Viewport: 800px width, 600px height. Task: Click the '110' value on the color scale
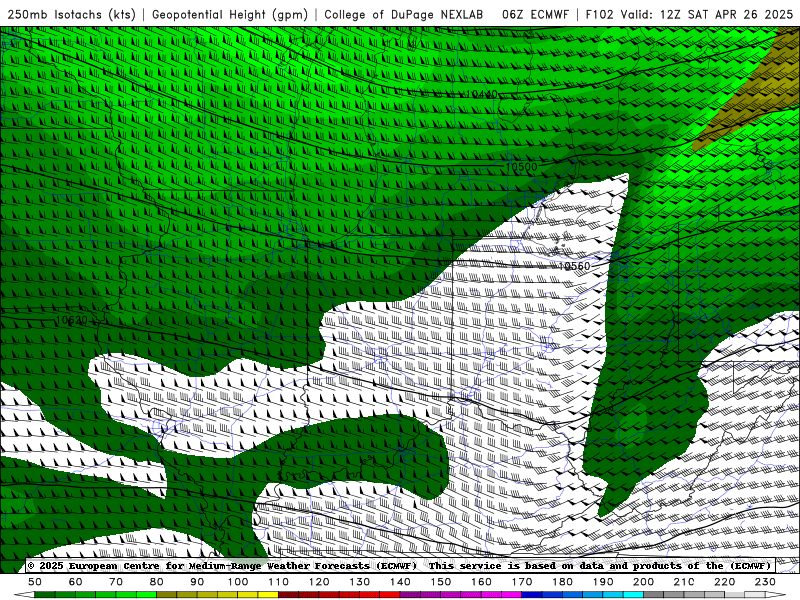(279, 582)
